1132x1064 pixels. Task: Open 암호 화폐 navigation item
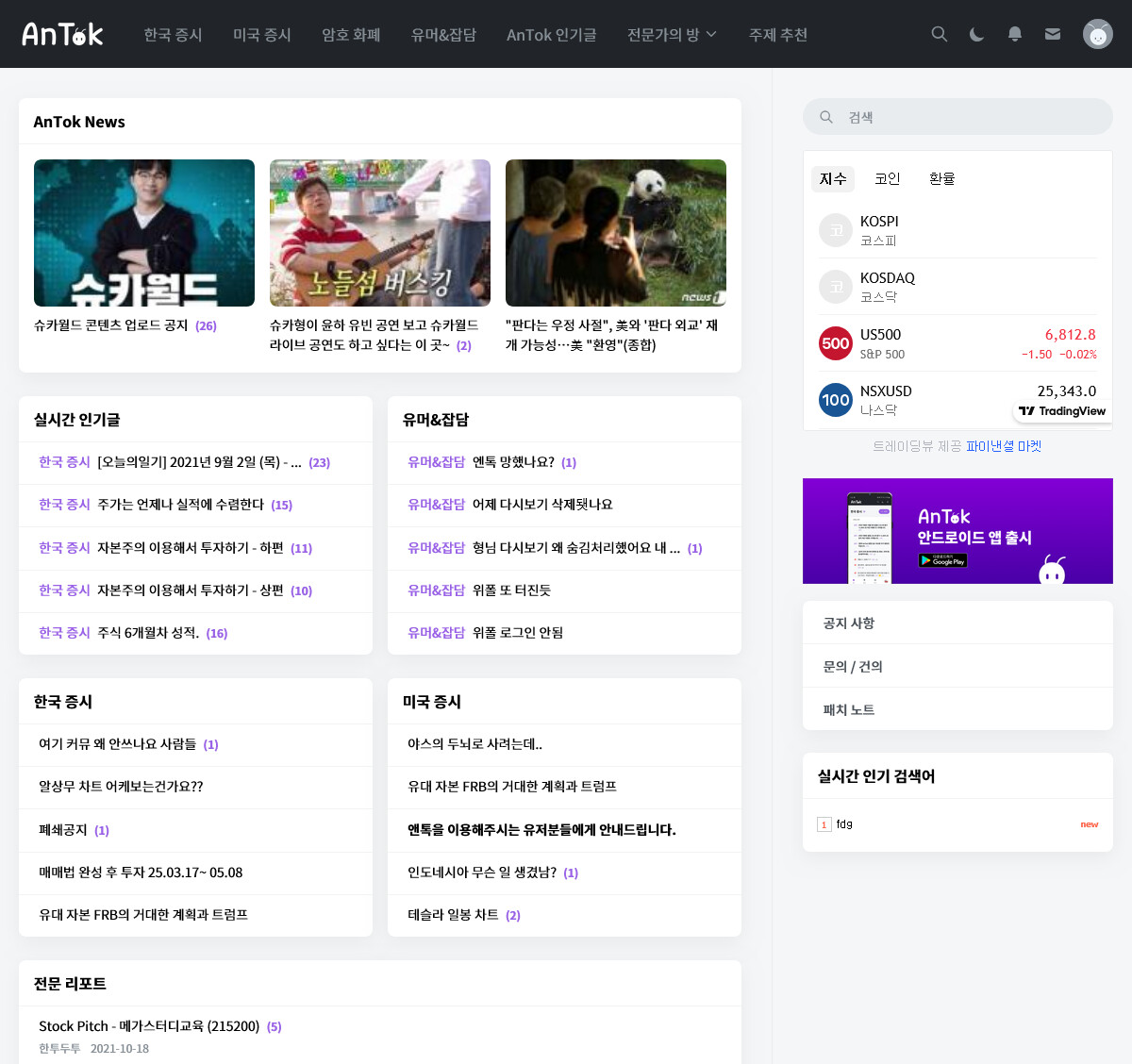351,35
